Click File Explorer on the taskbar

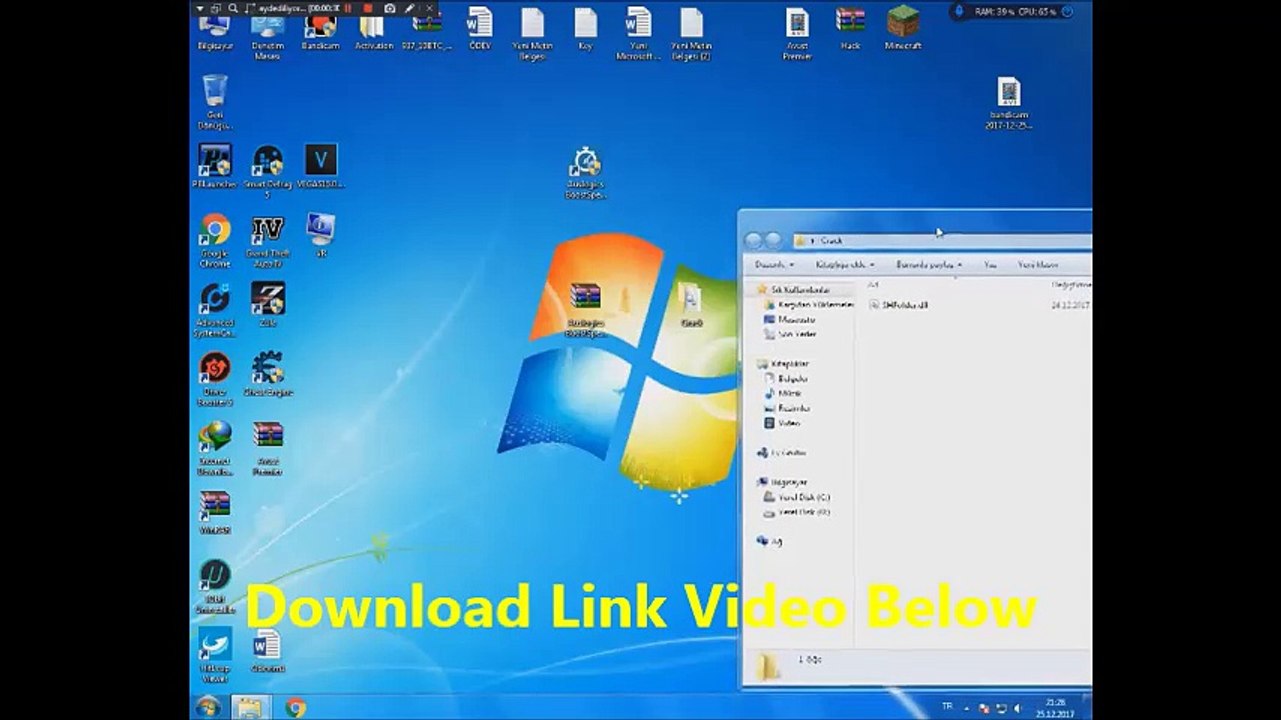point(249,707)
